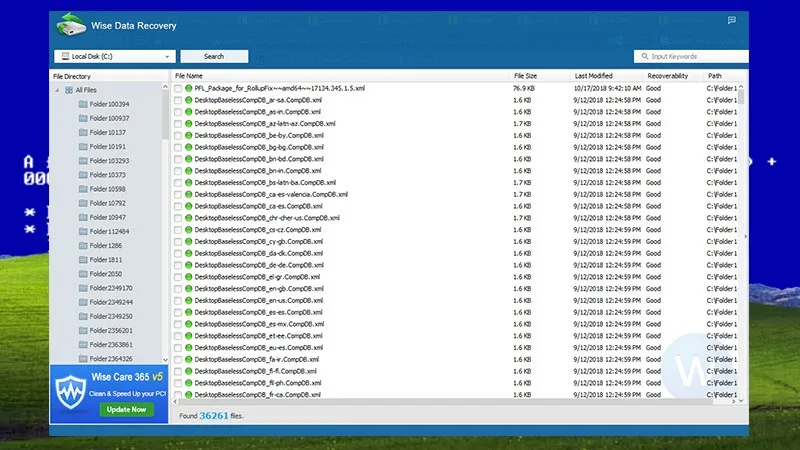Tick checkbox for DesktopBaselessCompDB_az-latn-az file
Viewport: 800px width, 450px height.
tap(178, 123)
